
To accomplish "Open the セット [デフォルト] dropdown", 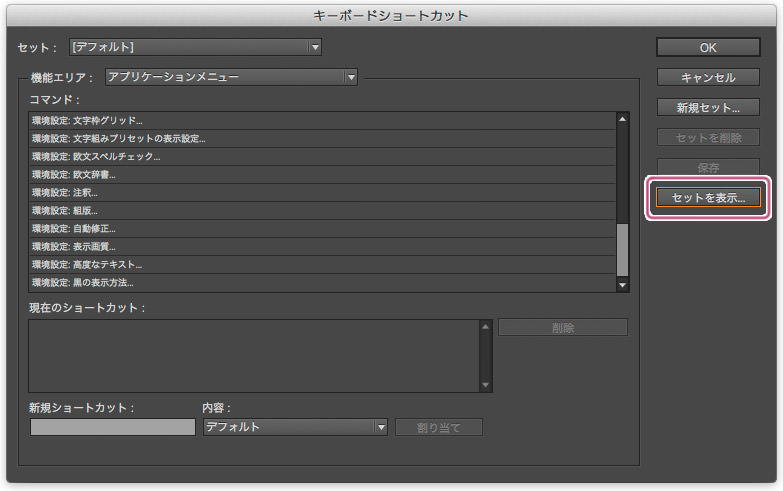I will 195,47.
